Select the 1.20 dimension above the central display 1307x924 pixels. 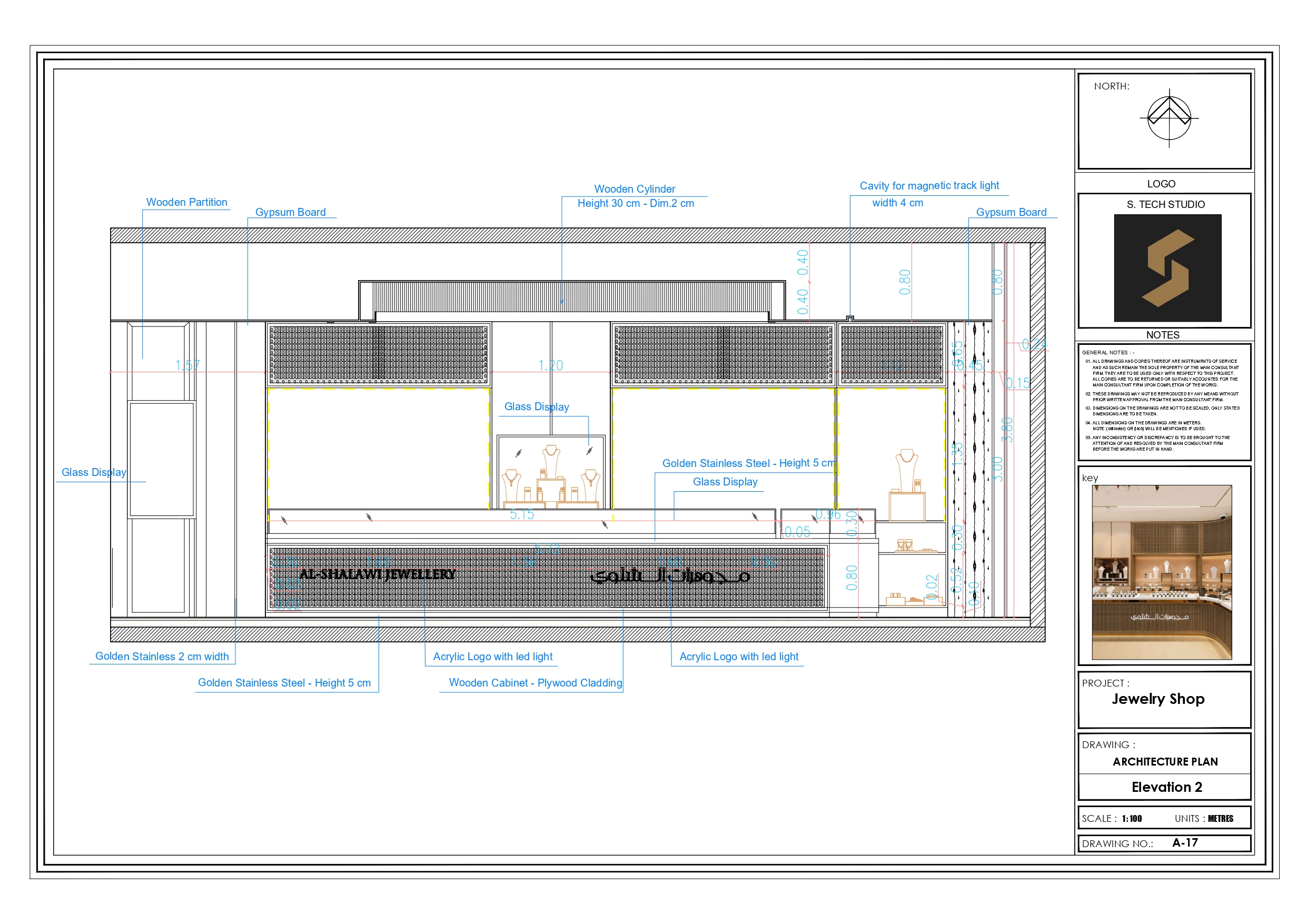coord(550,365)
